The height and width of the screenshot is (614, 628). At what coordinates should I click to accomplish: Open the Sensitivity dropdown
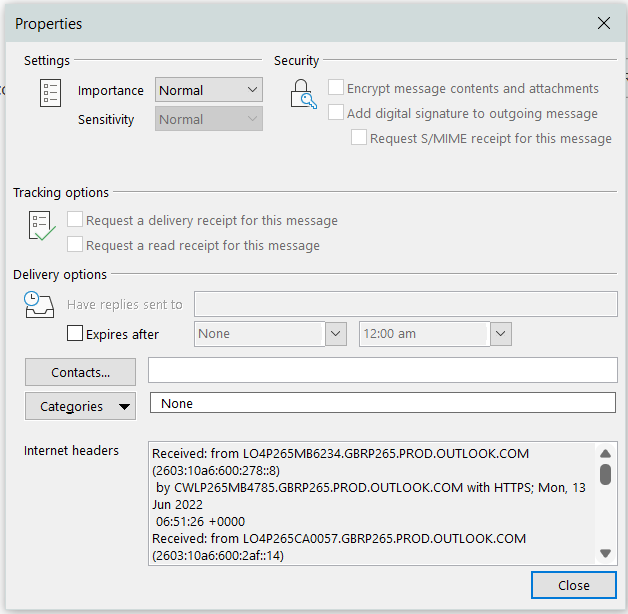click(x=209, y=119)
